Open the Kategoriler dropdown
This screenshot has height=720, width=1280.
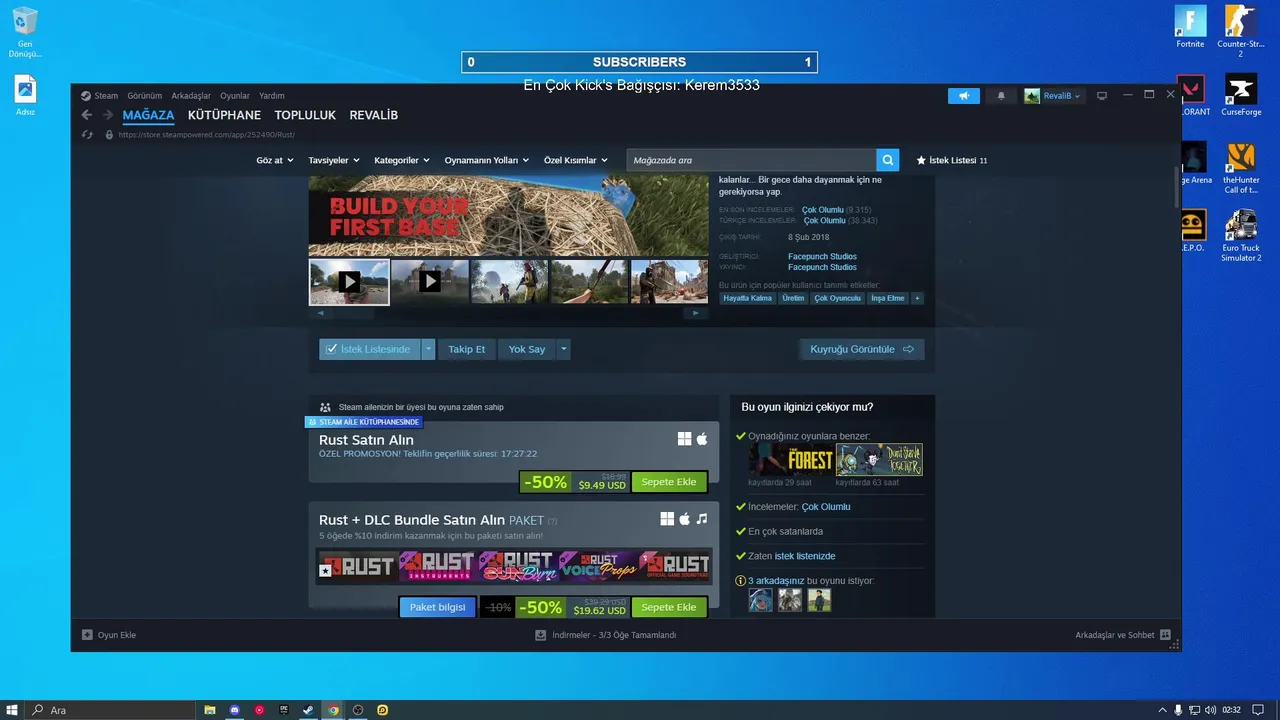pos(401,160)
